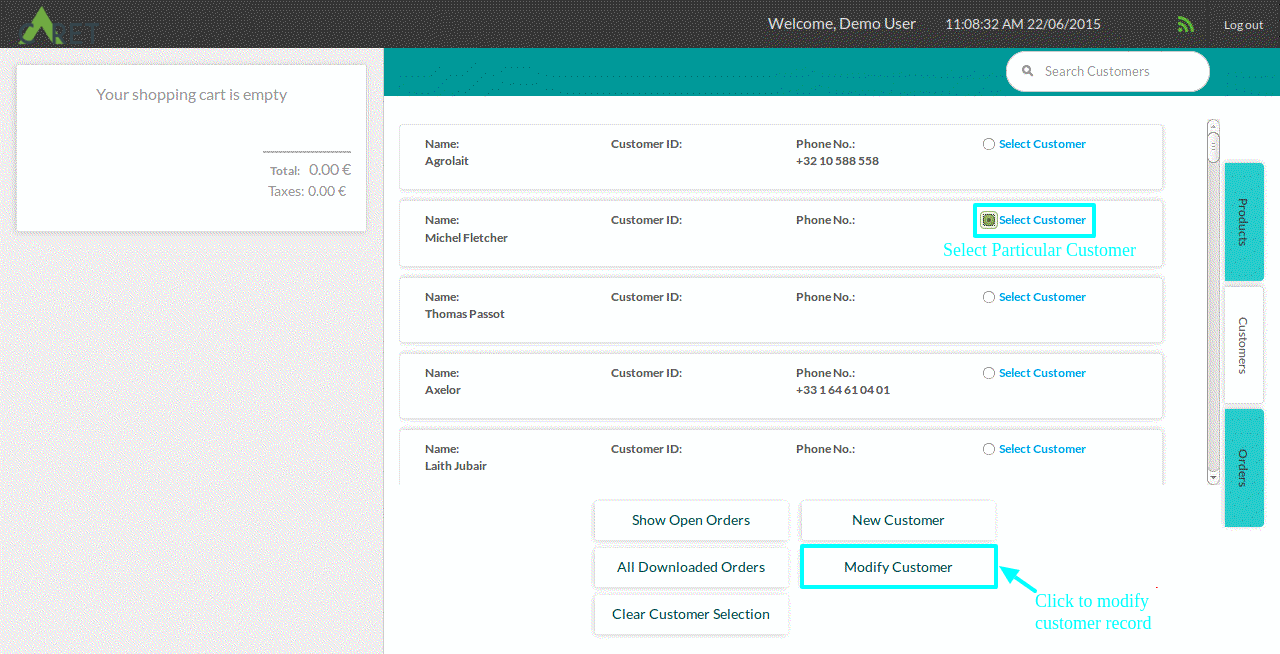Click the Show Open Orders button
Screen dimensions: 1280x654
click(x=690, y=520)
